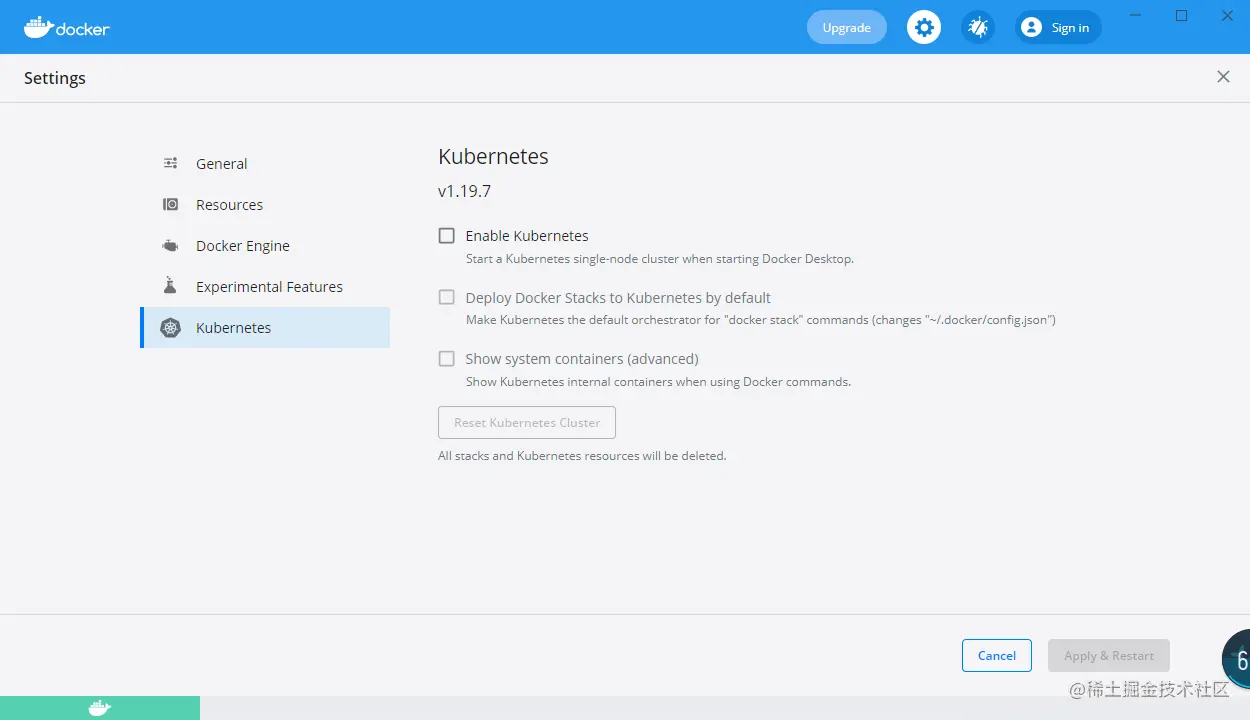The height and width of the screenshot is (720, 1250).
Task: Click the 'Show Kubernetes internal containers' description
Action: pyautogui.click(x=658, y=381)
